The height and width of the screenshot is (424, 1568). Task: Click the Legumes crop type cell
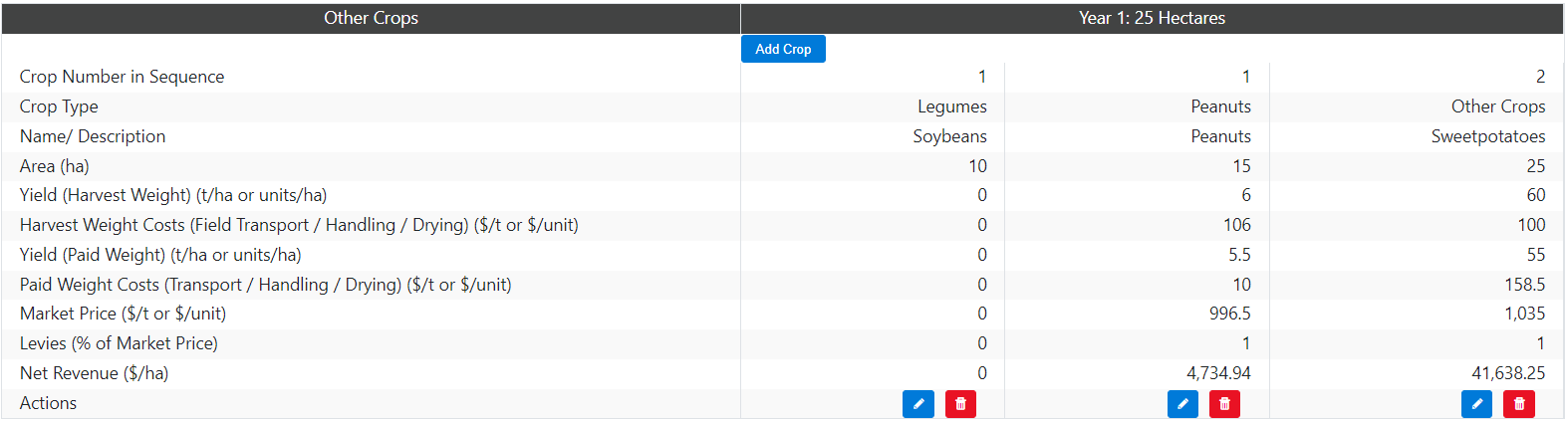click(x=951, y=106)
